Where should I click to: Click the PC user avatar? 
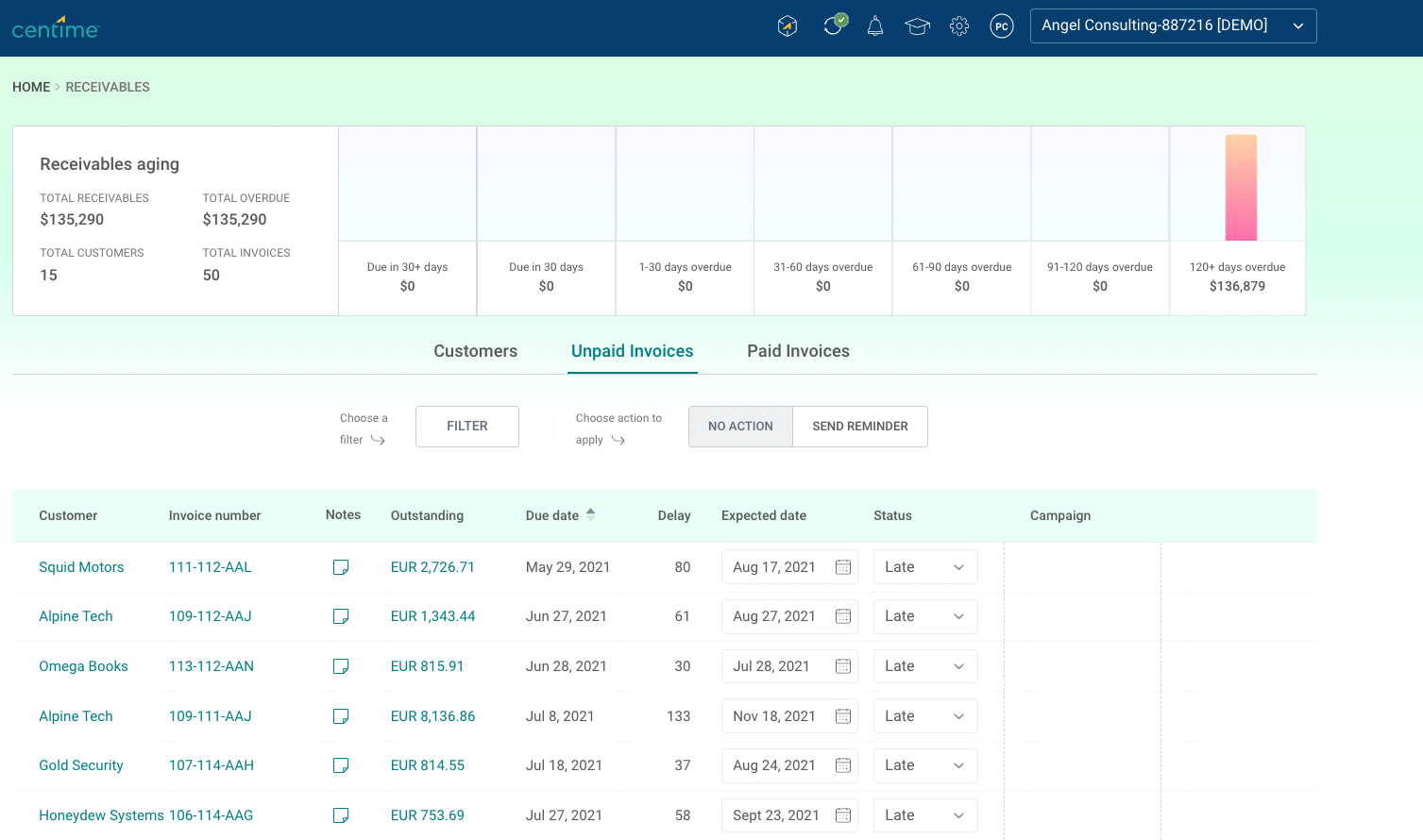point(1002,26)
